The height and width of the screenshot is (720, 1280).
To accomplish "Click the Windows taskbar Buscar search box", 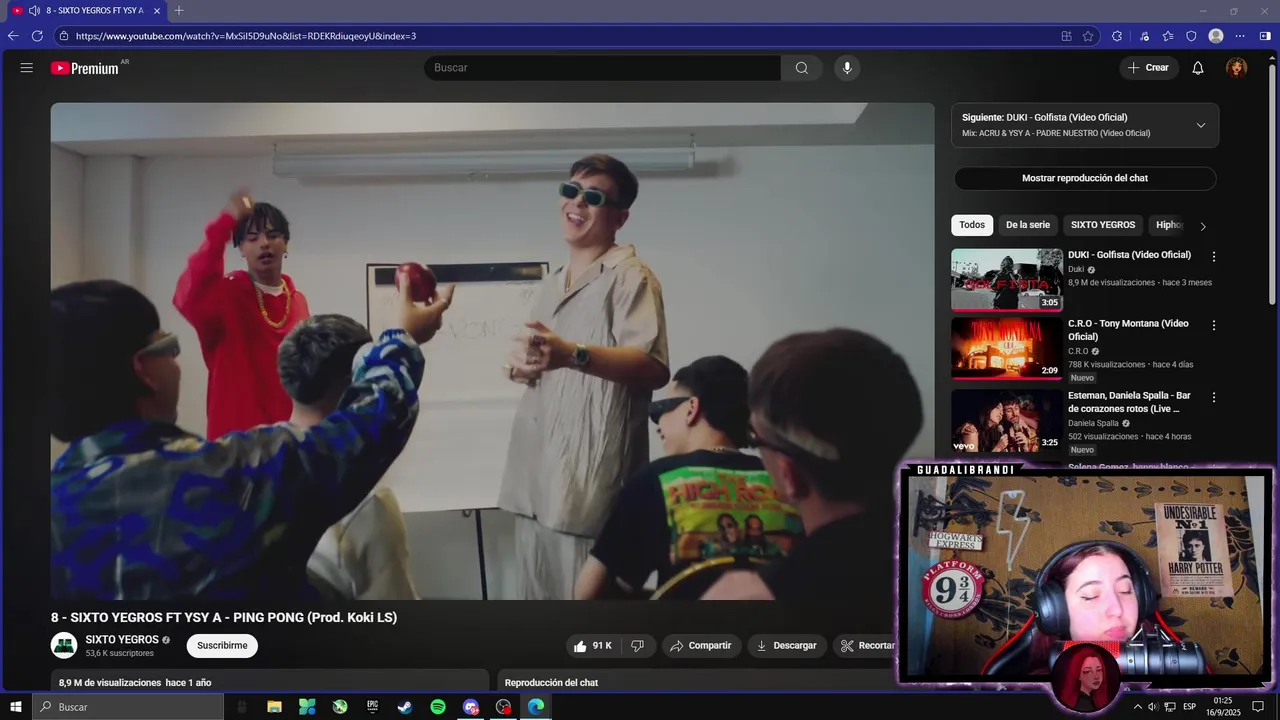I will [129, 707].
